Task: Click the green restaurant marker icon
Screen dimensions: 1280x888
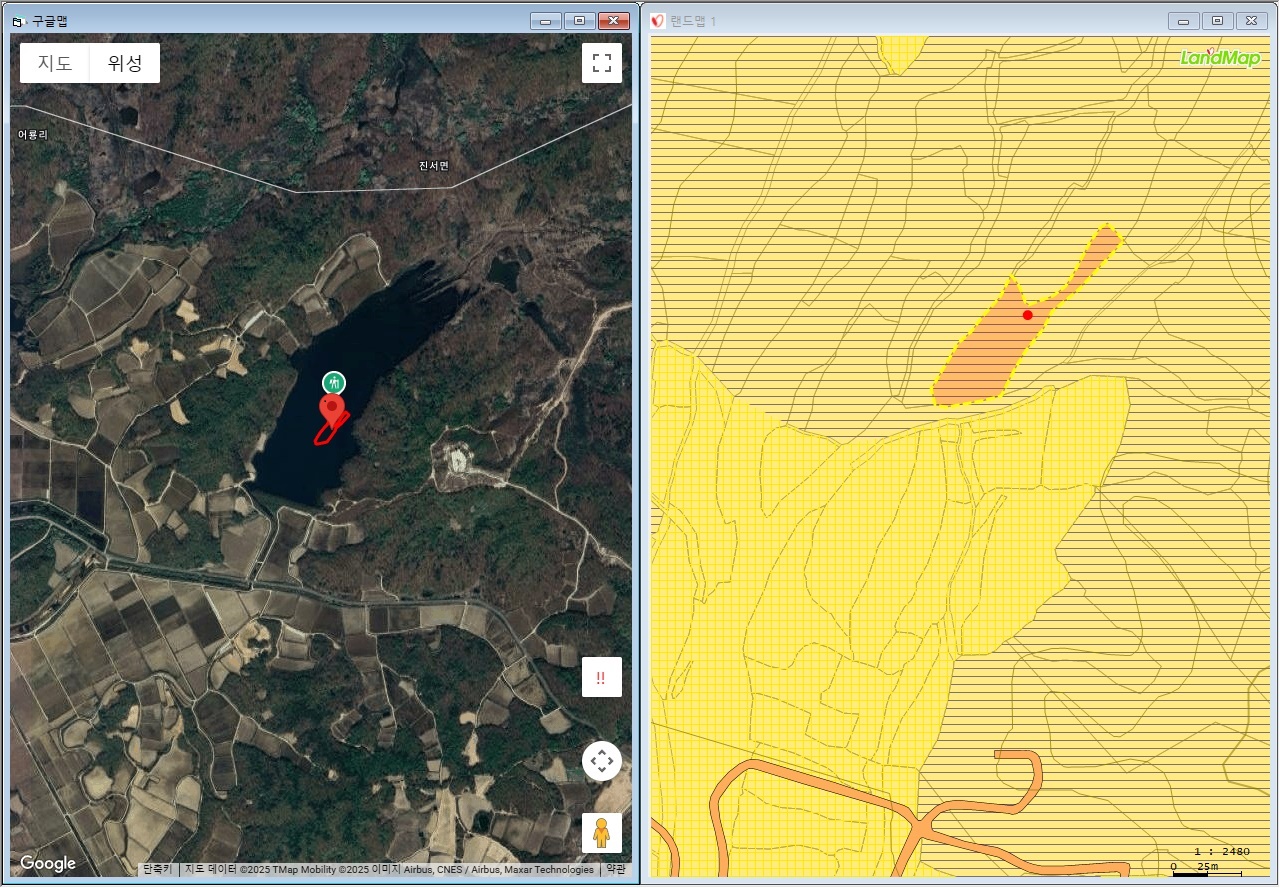Action: (334, 382)
